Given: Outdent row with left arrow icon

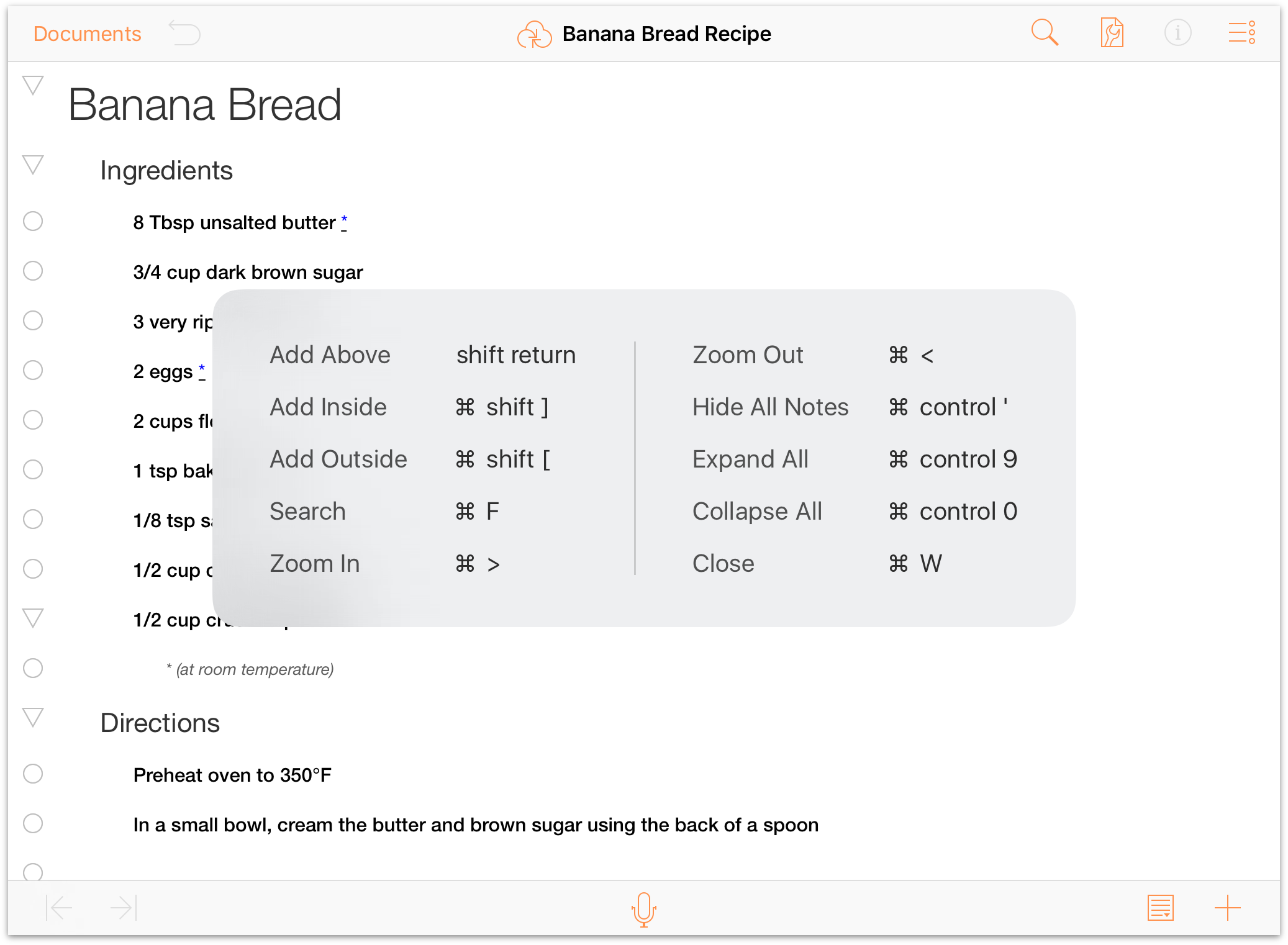Looking at the screenshot, I should point(59,908).
